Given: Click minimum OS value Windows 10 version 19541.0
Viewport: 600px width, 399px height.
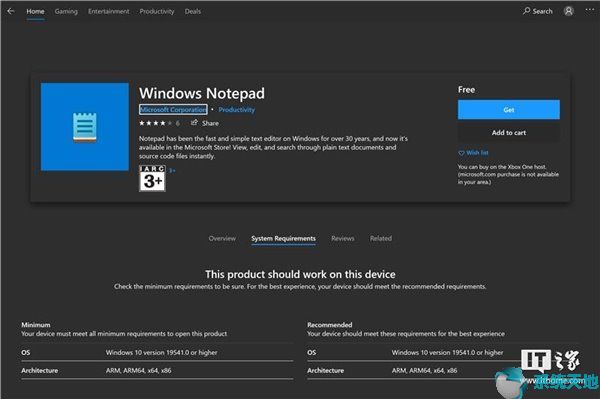Looking at the screenshot, I should pos(161,352).
